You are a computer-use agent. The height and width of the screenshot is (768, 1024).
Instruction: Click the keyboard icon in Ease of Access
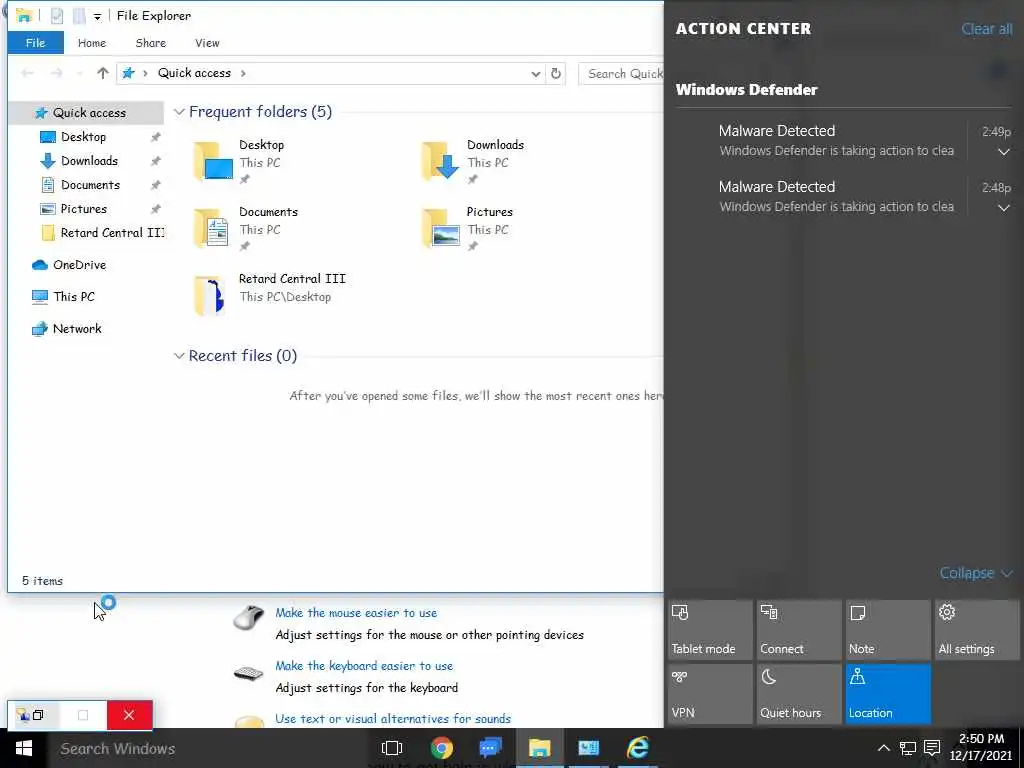[x=249, y=673]
